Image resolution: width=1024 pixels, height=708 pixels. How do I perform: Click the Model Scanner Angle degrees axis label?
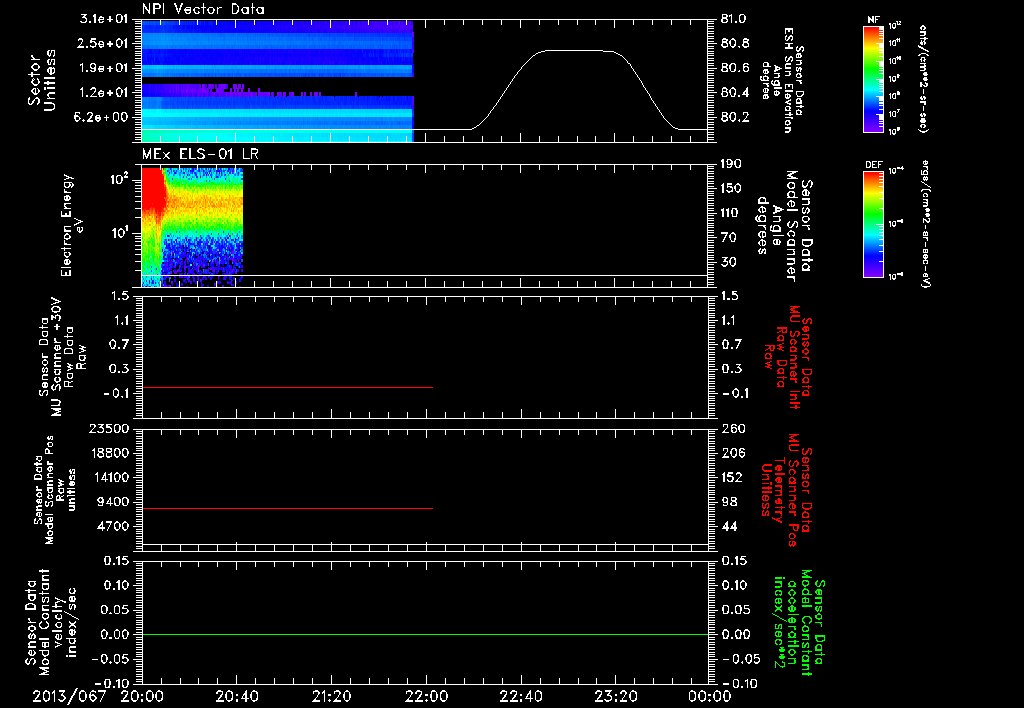784,225
